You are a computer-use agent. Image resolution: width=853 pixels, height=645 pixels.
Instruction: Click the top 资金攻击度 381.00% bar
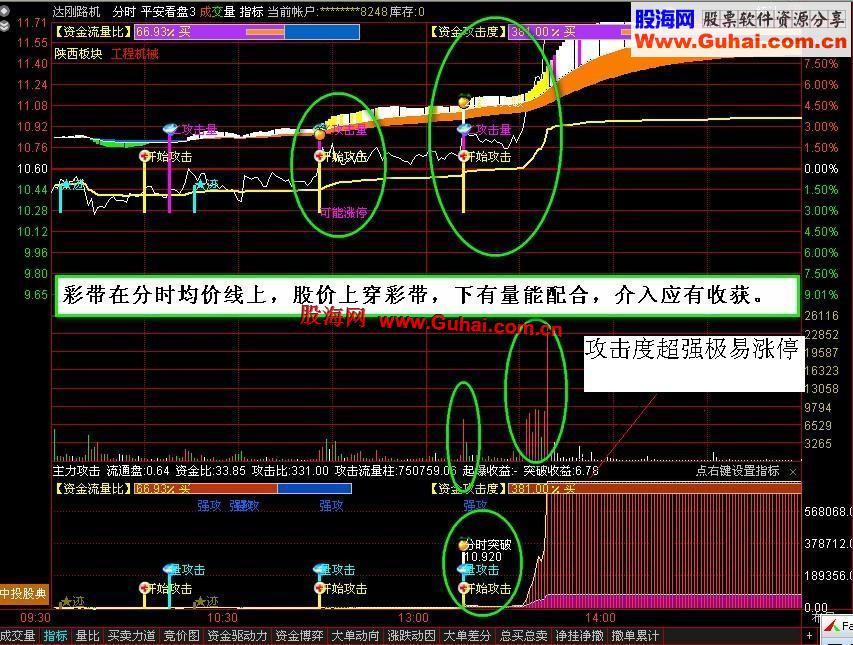click(570, 32)
